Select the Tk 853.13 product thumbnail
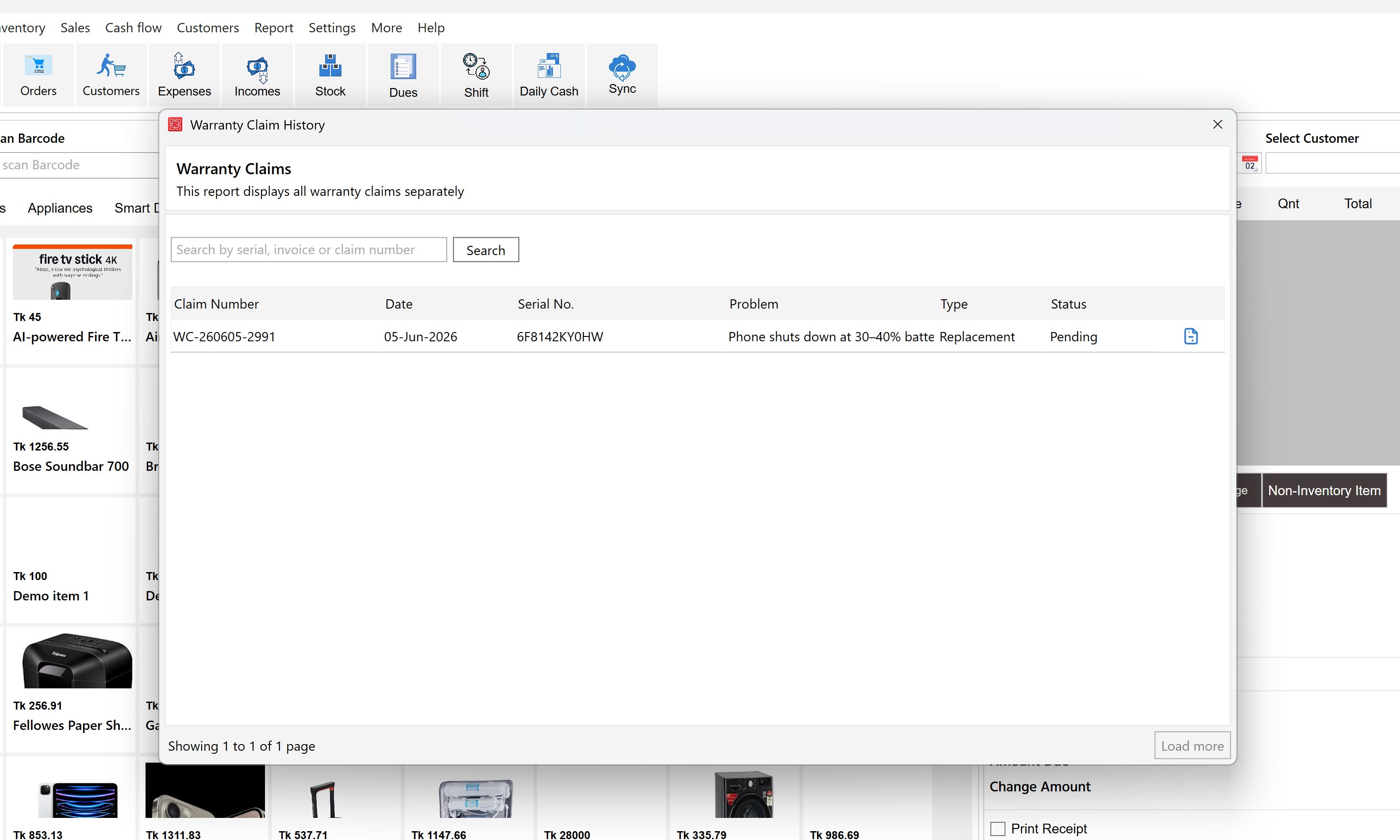 click(78, 799)
